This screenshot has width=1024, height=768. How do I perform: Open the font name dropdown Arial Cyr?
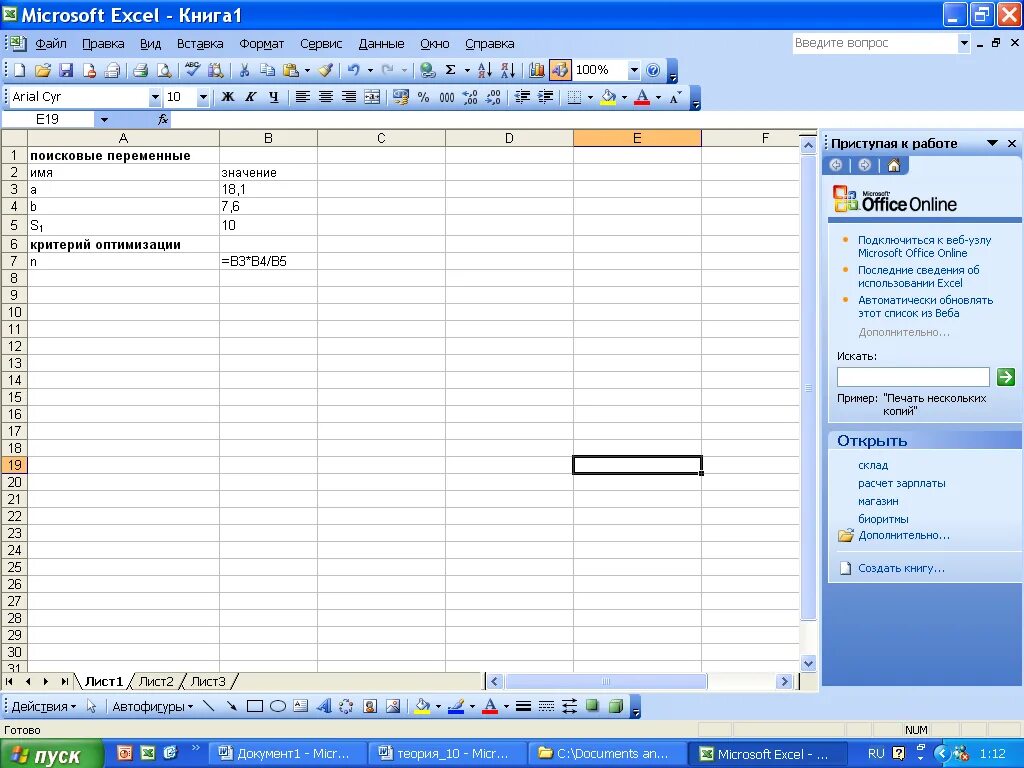point(155,97)
